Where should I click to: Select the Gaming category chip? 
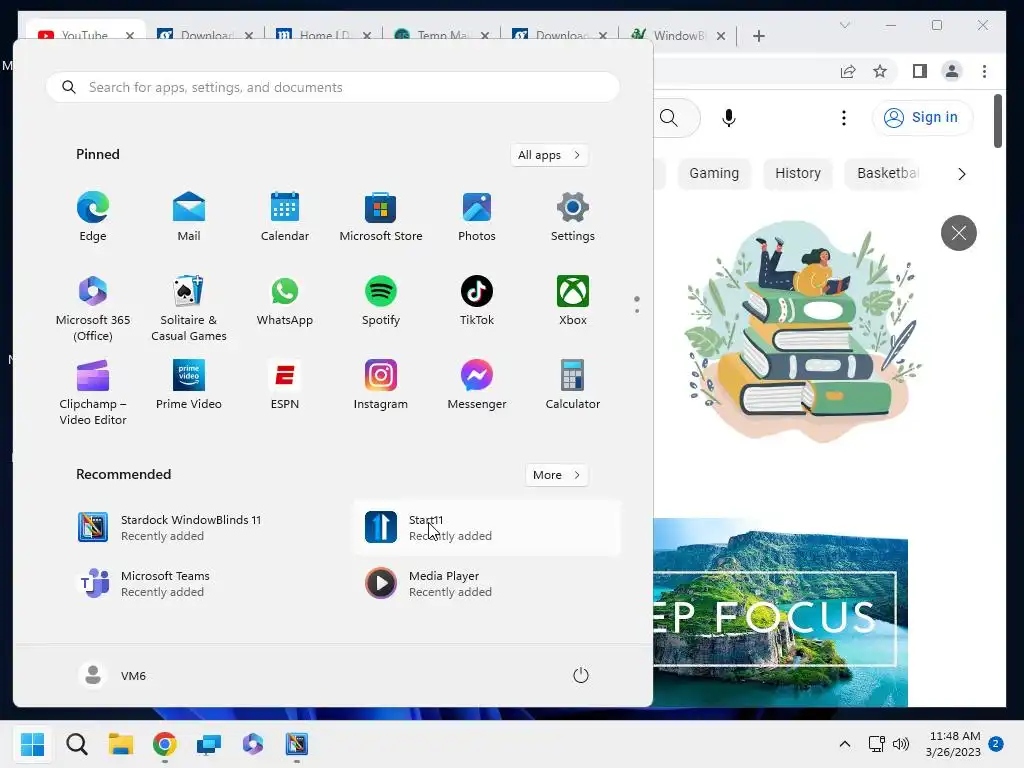[714, 173]
